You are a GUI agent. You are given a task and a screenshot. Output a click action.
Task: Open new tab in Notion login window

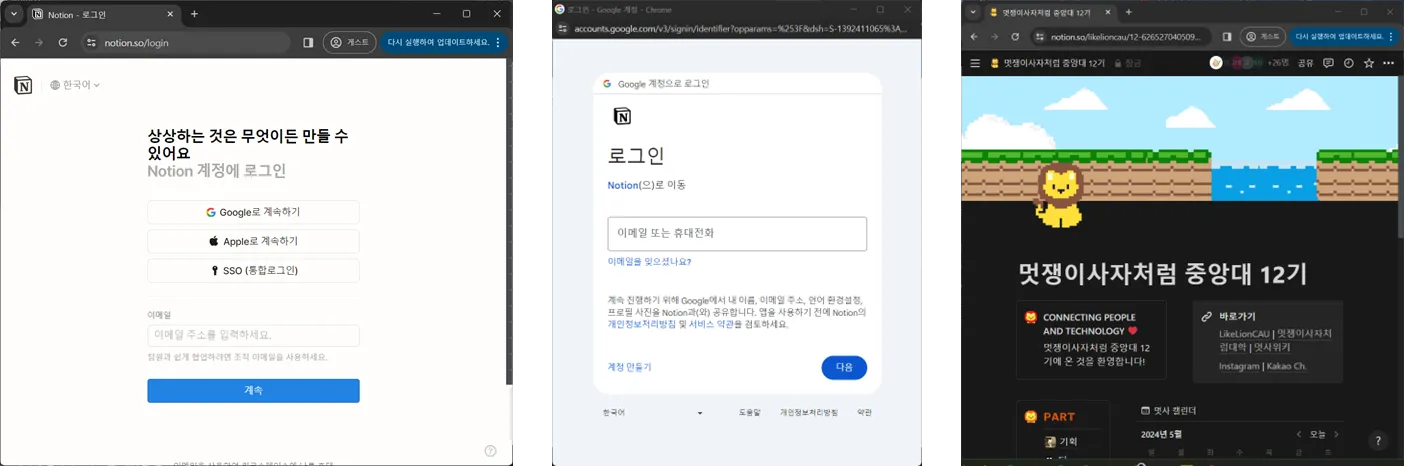pos(194,14)
